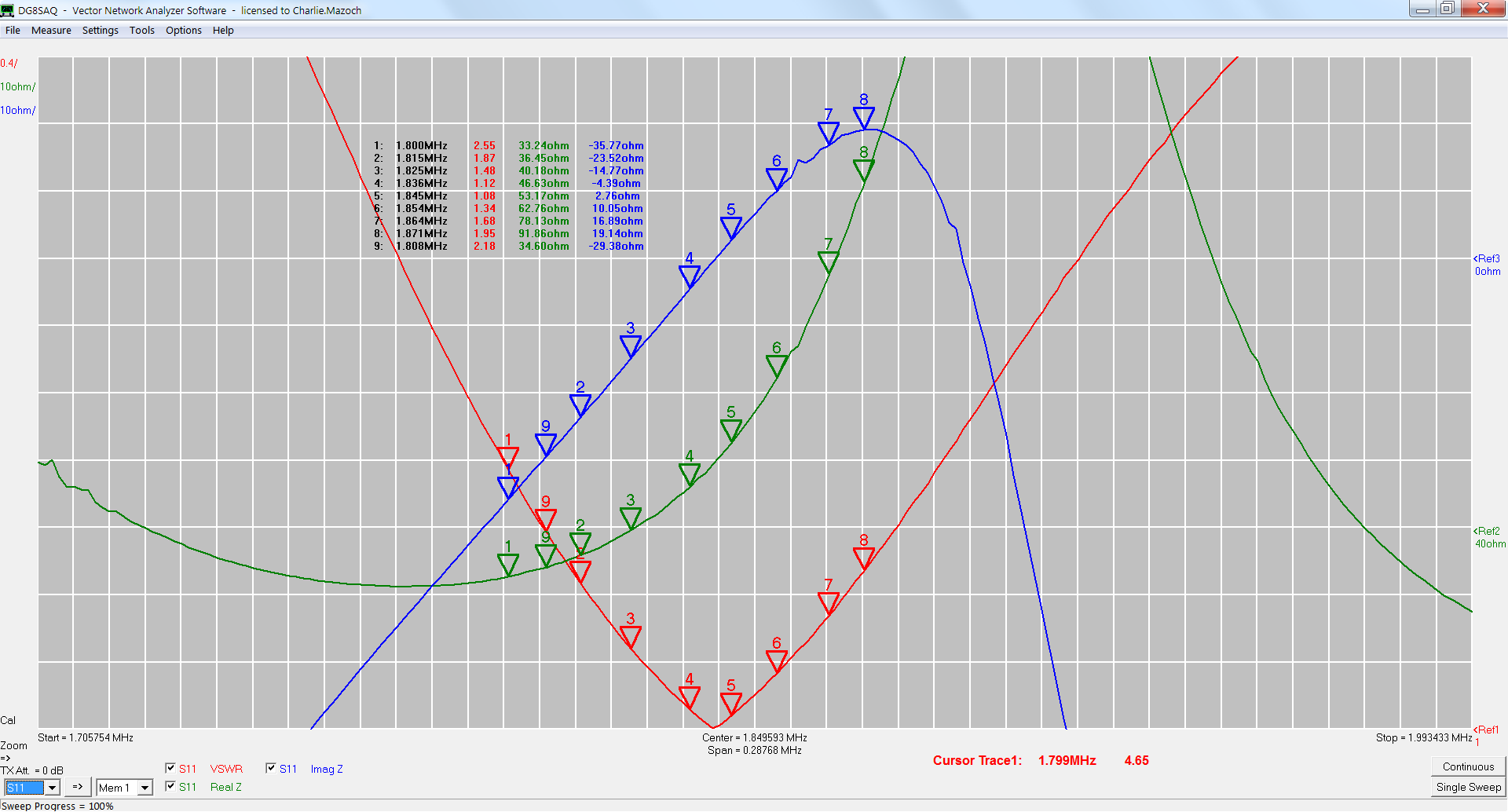The image size is (1508, 812).
Task: Start a Single Sweep
Action: click(1467, 787)
